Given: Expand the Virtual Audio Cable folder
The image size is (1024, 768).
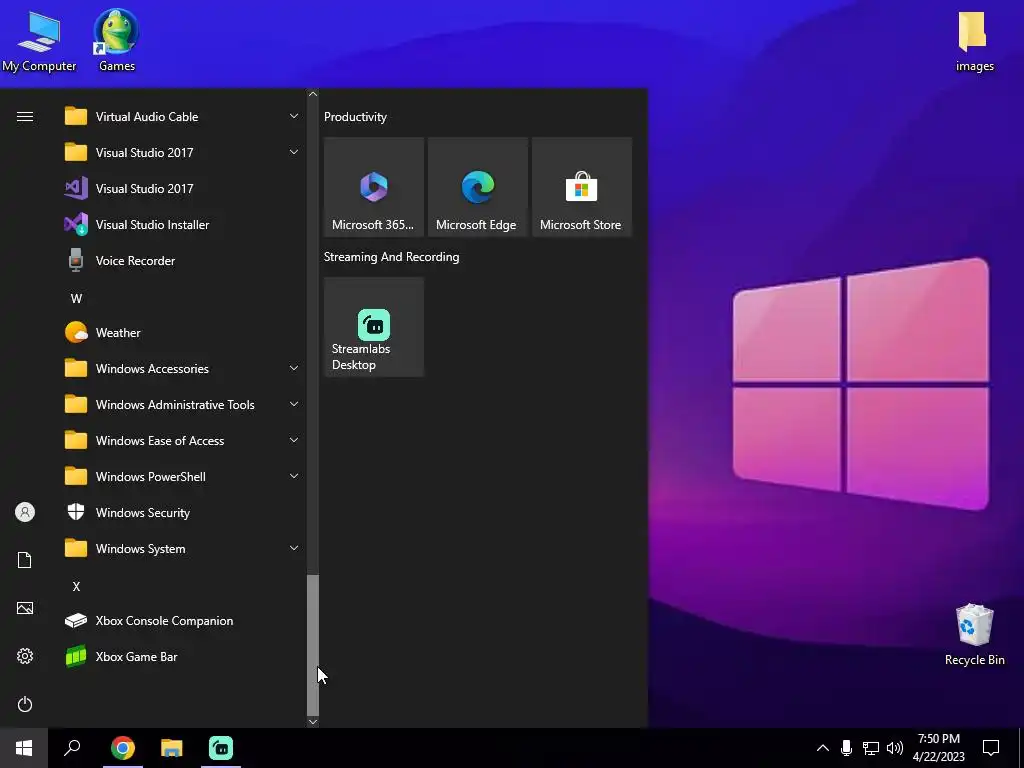Looking at the screenshot, I should (x=185, y=117).
